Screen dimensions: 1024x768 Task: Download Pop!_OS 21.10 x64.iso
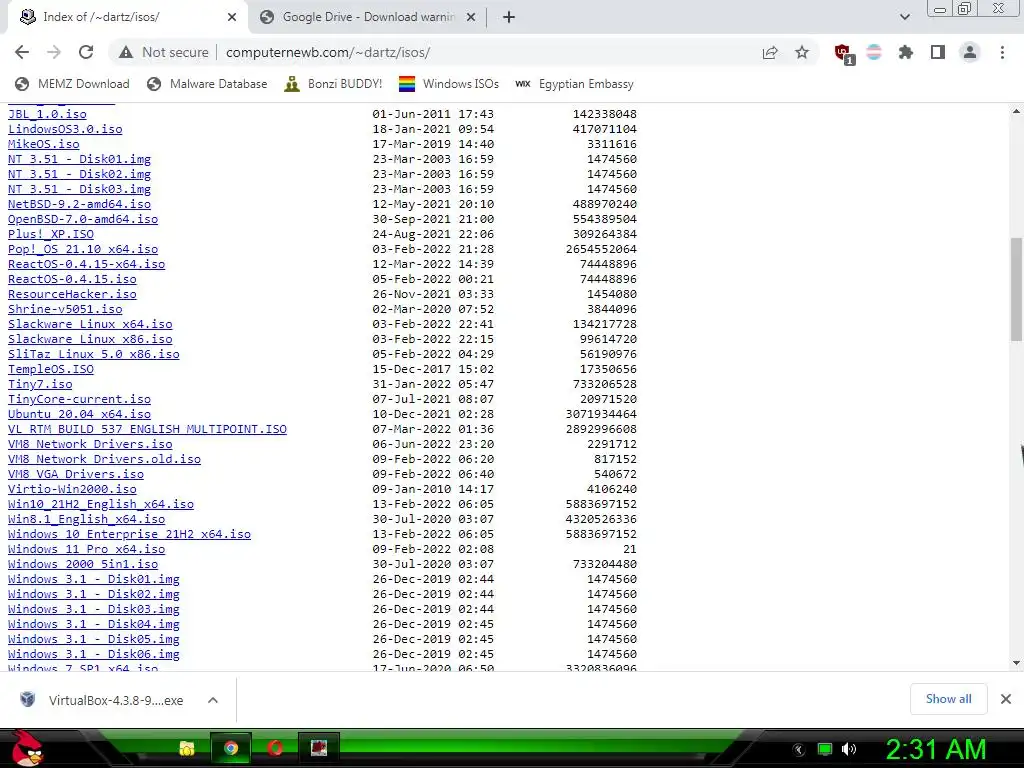tap(83, 249)
